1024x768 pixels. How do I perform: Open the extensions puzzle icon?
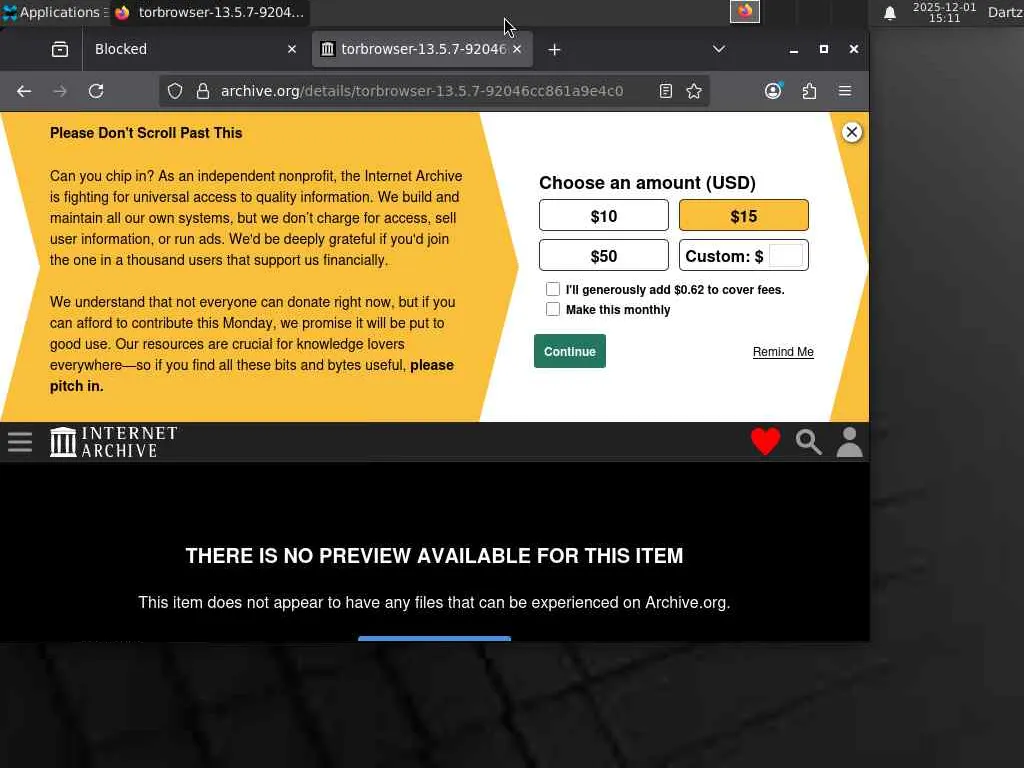(x=809, y=91)
